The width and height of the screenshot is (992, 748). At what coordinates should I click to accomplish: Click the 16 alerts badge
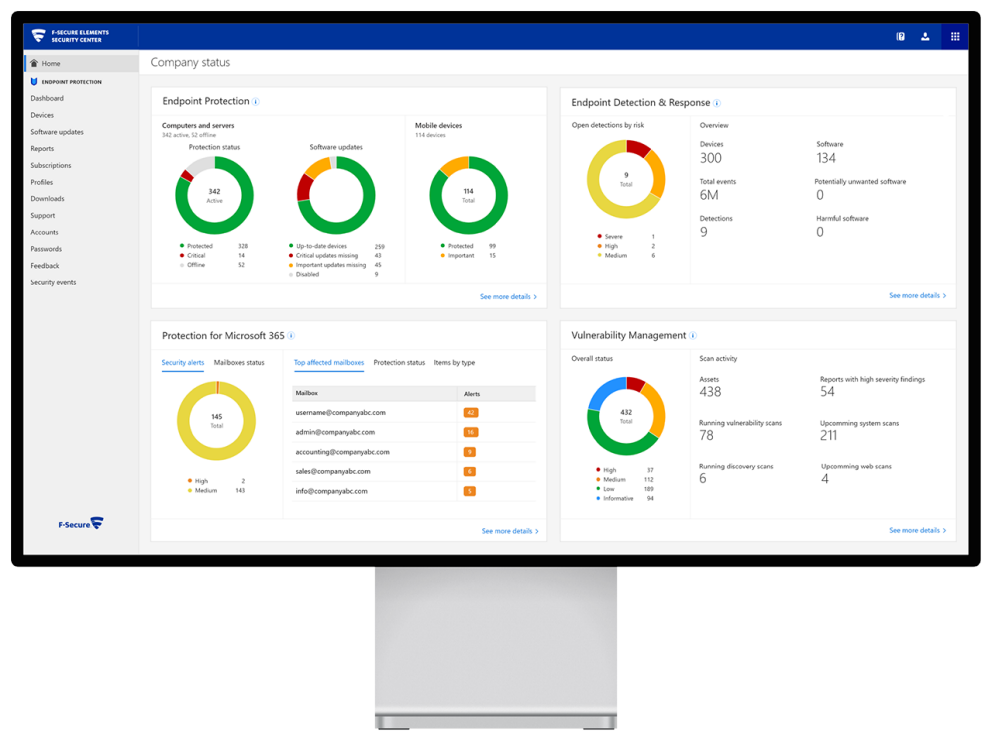471,432
